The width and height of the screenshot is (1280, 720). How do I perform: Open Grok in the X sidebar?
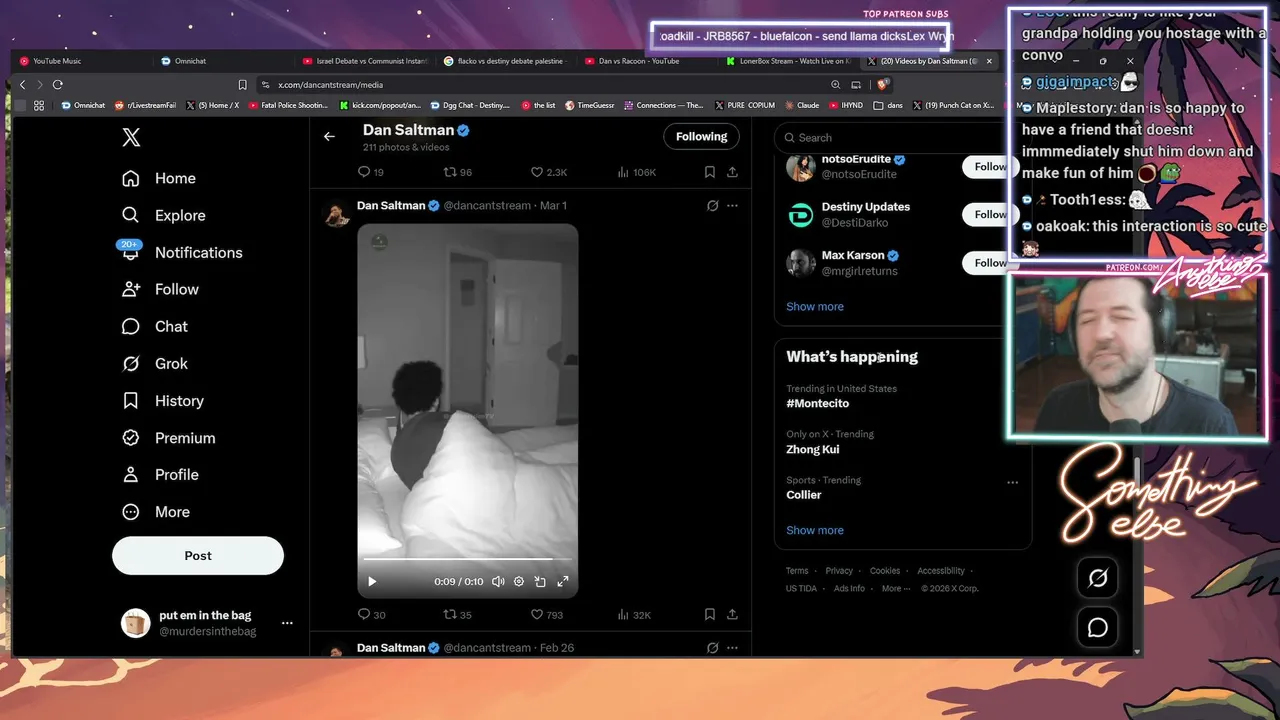(155, 363)
